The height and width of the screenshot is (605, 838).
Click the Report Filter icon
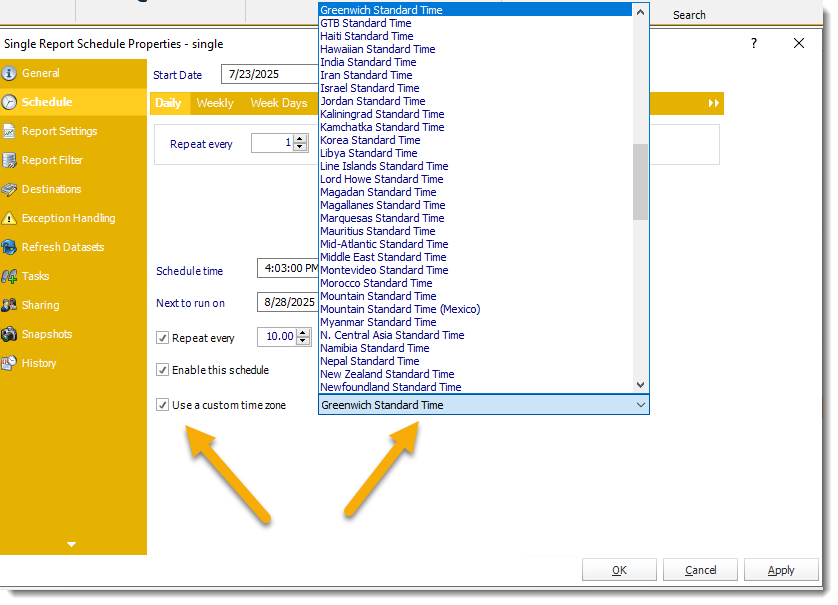pyautogui.click(x=9, y=160)
